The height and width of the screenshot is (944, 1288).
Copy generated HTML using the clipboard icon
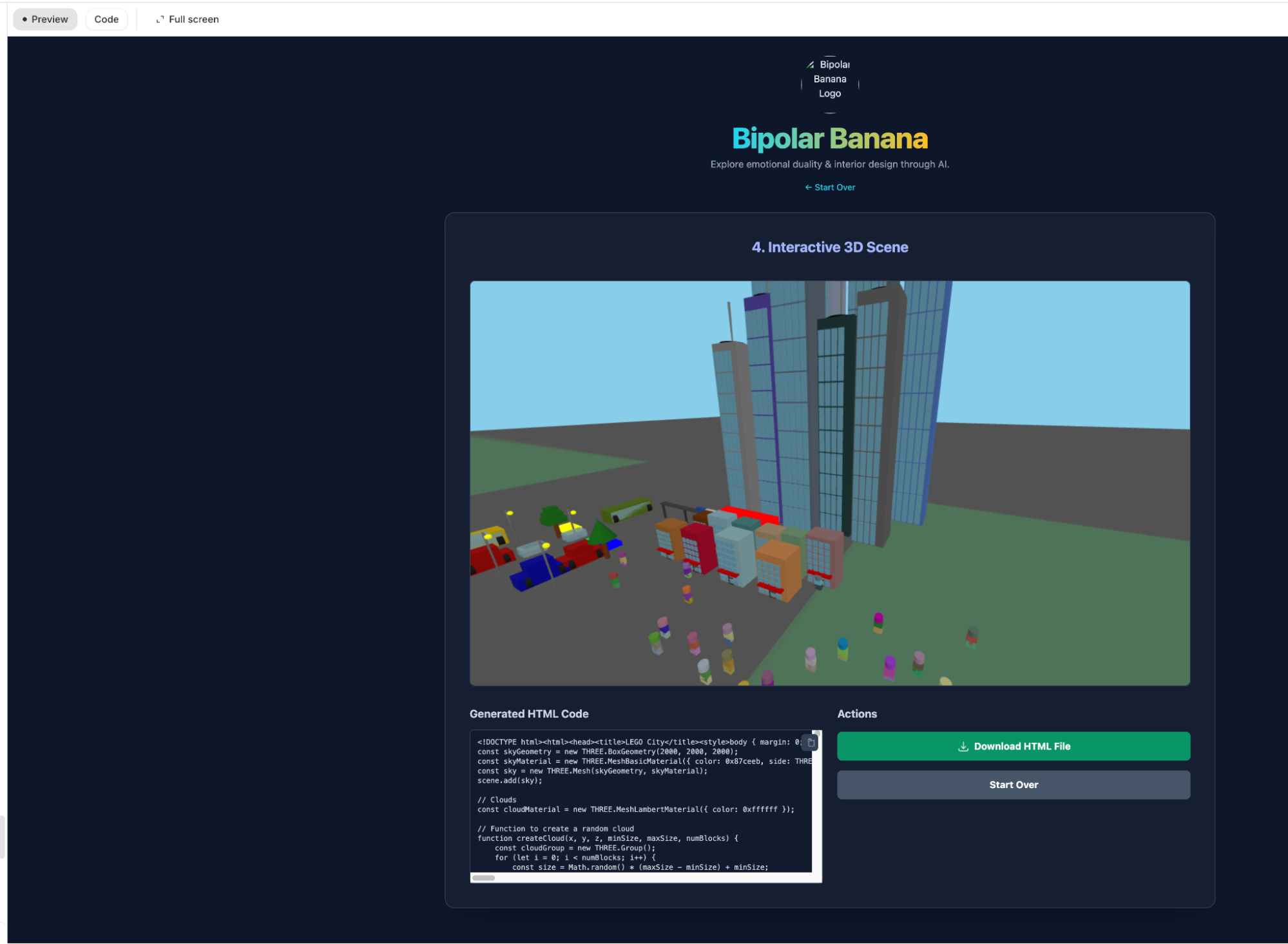810,742
